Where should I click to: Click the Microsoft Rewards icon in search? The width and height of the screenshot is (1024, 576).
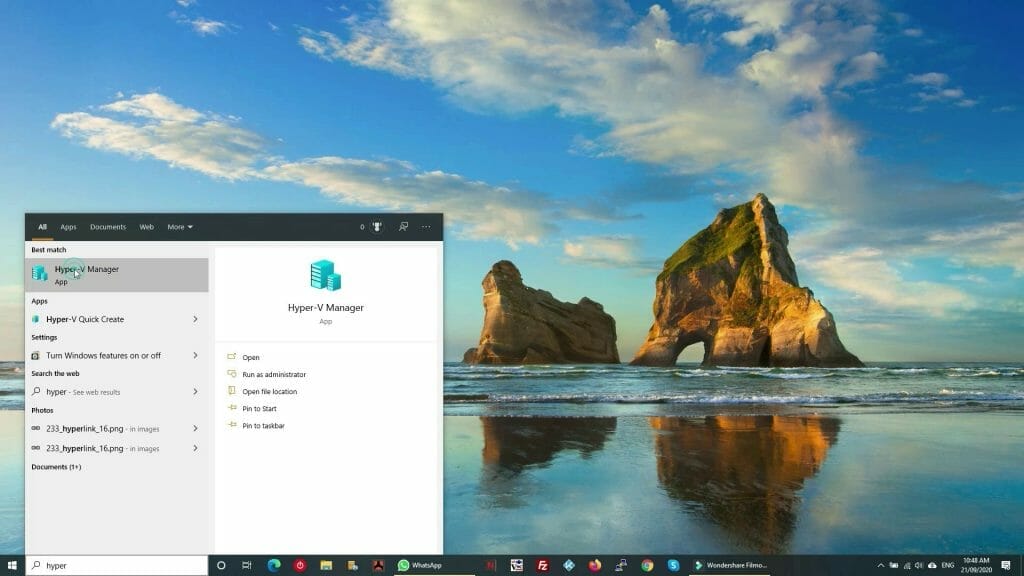[376, 227]
